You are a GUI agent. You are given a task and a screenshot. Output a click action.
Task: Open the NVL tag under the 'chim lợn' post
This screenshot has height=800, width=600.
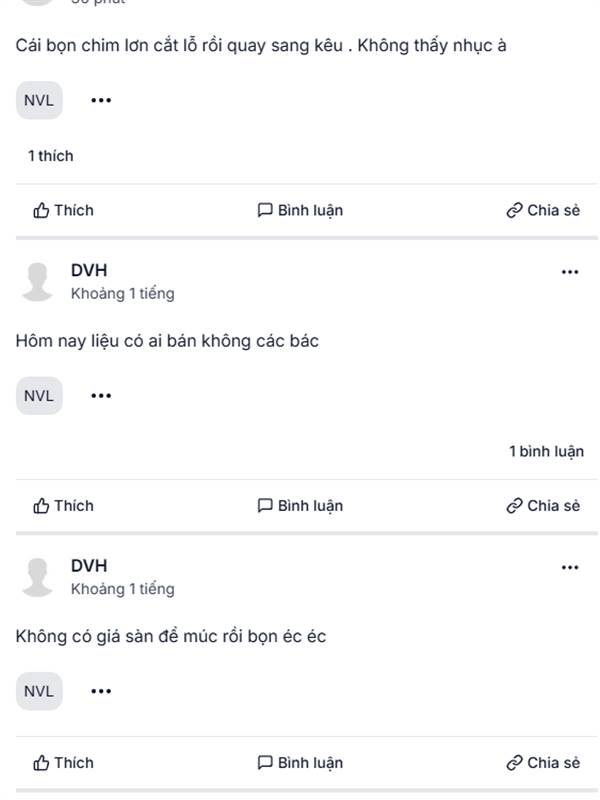click(x=39, y=100)
